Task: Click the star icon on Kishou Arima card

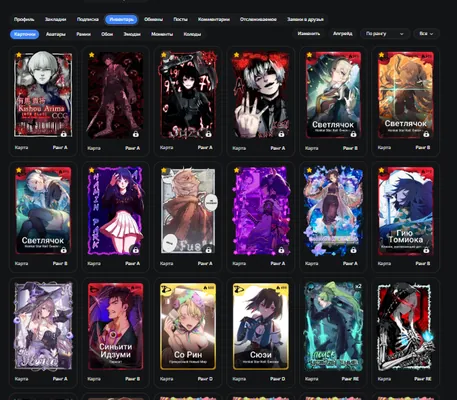Action: 19,55
